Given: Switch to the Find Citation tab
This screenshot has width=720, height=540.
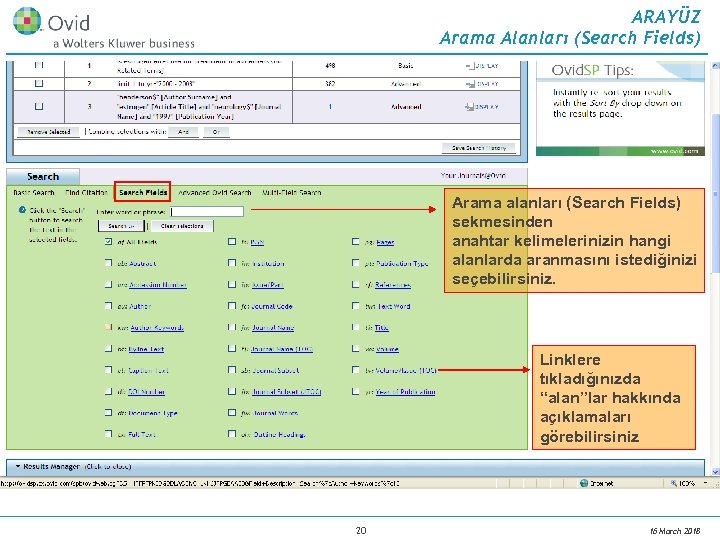Looking at the screenshot, I should coord(86,192).
